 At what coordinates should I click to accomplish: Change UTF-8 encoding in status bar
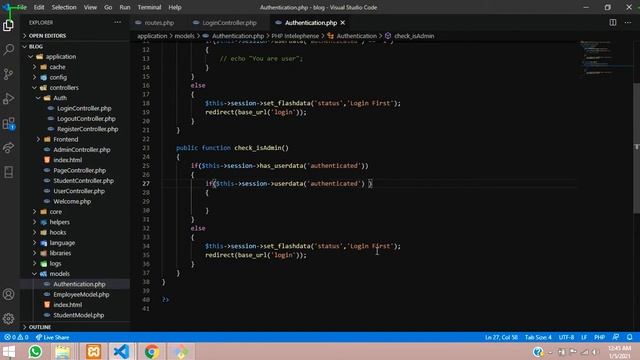coord(566,338)
